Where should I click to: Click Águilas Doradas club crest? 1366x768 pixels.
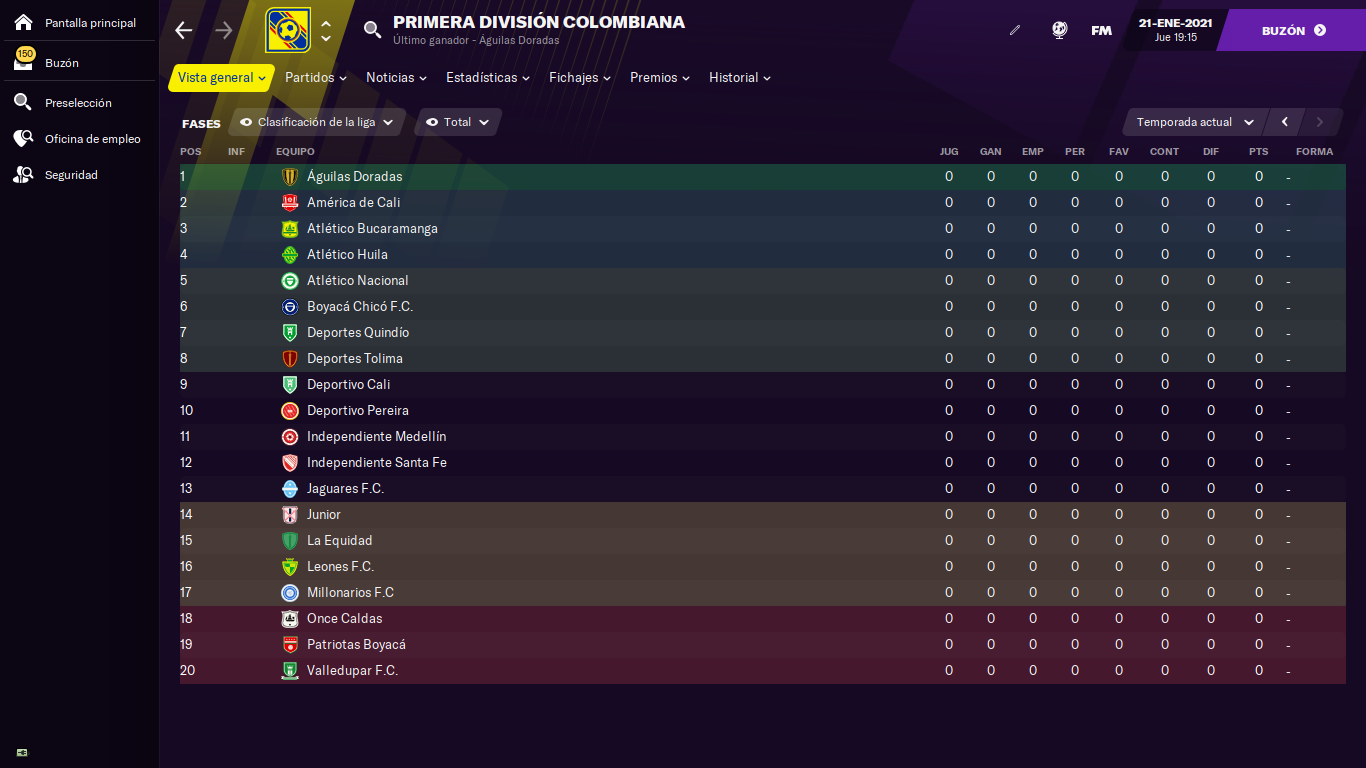pos(290,177)
